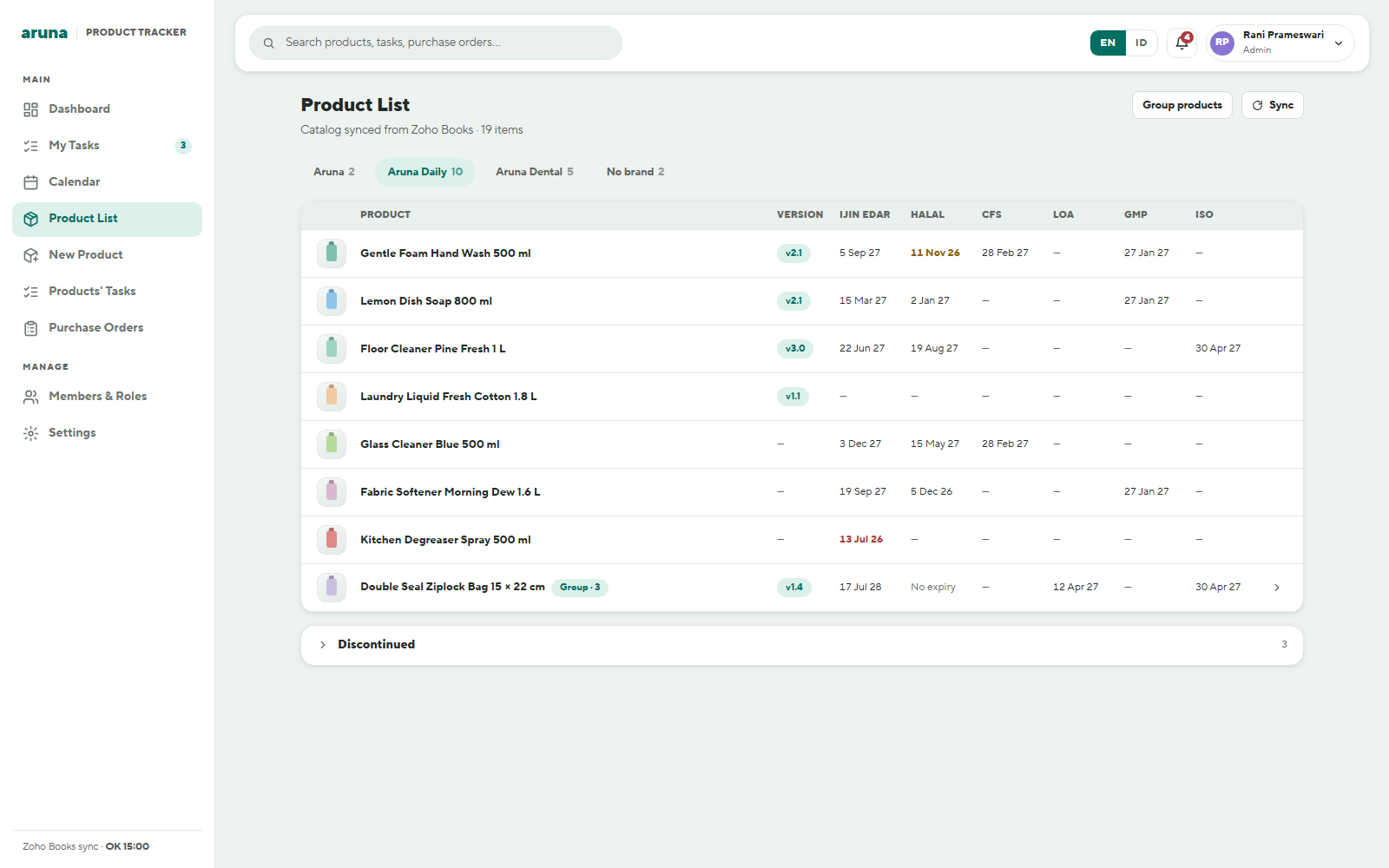Switch to the Aruna Dental tab
Viewport: 1389px width, 868px height.
(535, 172)
